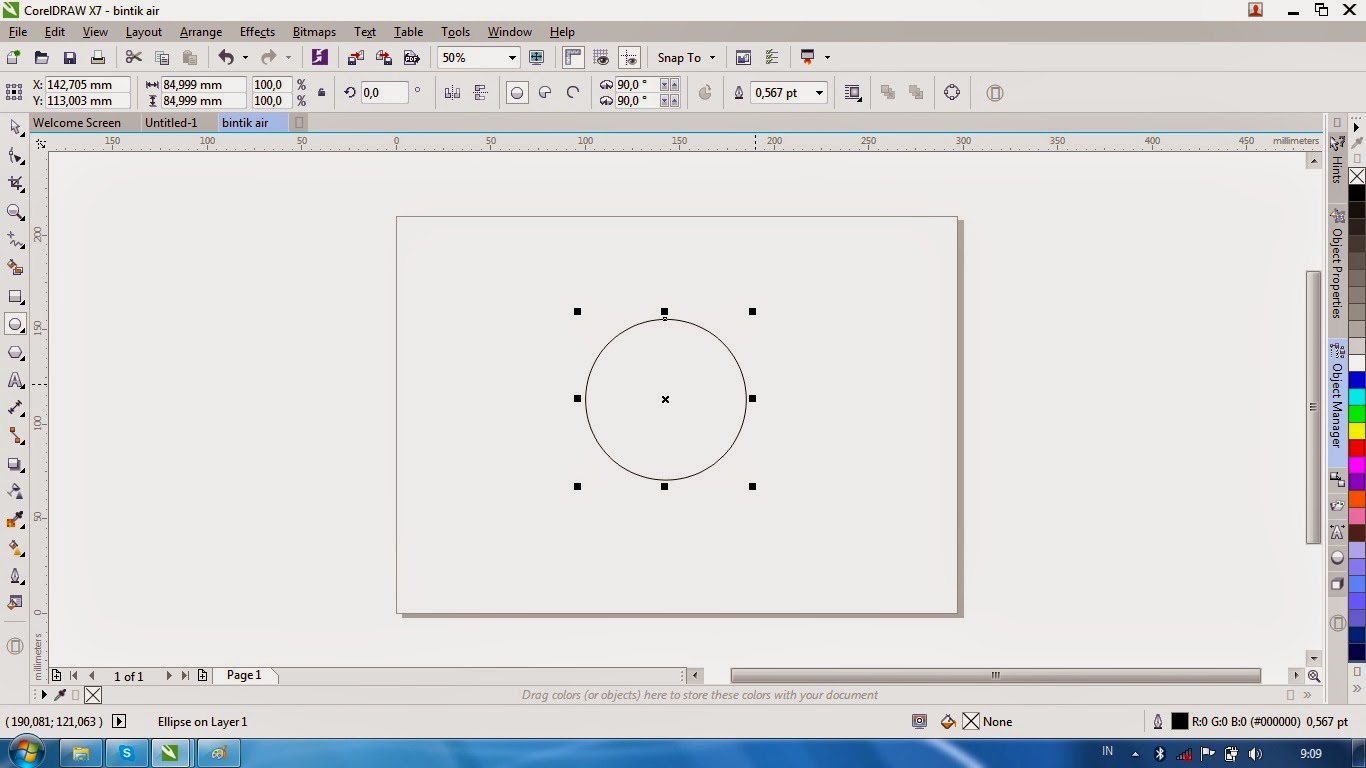Toggle show guidelines button
This screenshot has height=768, width=1366.
tap(629, 58)
